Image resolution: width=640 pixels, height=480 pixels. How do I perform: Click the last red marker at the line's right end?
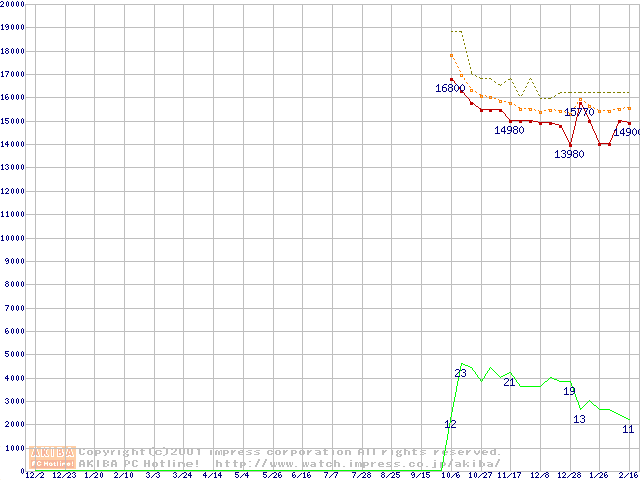[629, 123]
